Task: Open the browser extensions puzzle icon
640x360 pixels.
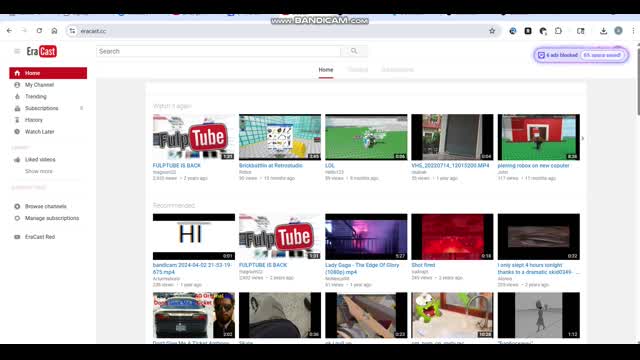Action: [558, 31]
